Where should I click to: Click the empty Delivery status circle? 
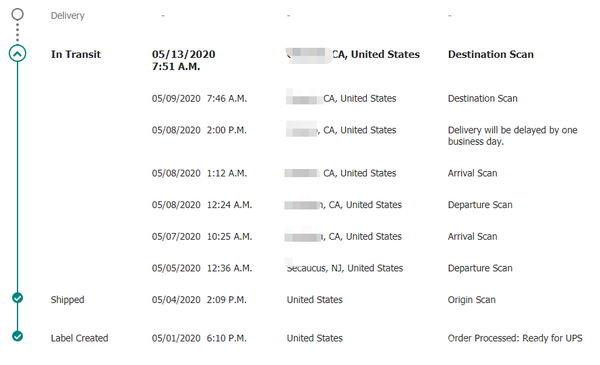[x=18, y=15]
